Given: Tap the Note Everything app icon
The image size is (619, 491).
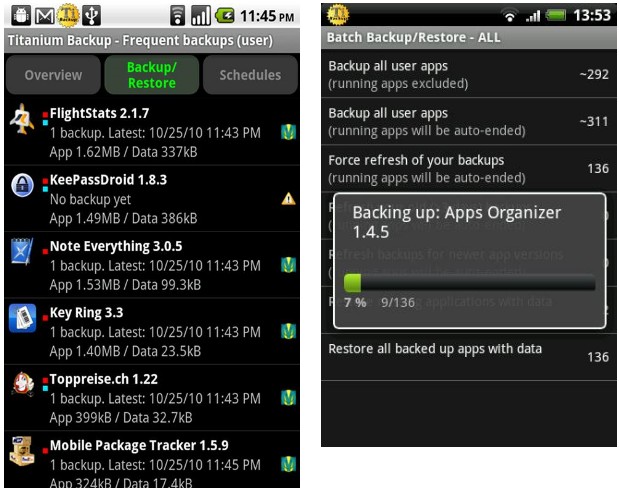Looking at the screenshot, I should tap(22, 251).
